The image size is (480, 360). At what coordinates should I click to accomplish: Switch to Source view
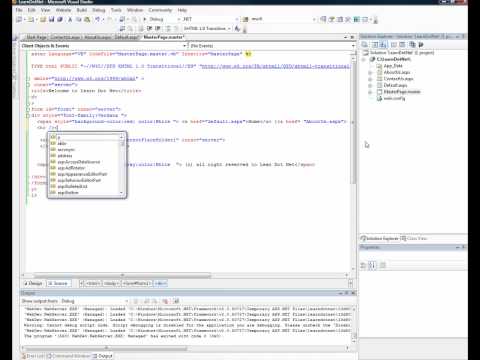pos(58,283)
